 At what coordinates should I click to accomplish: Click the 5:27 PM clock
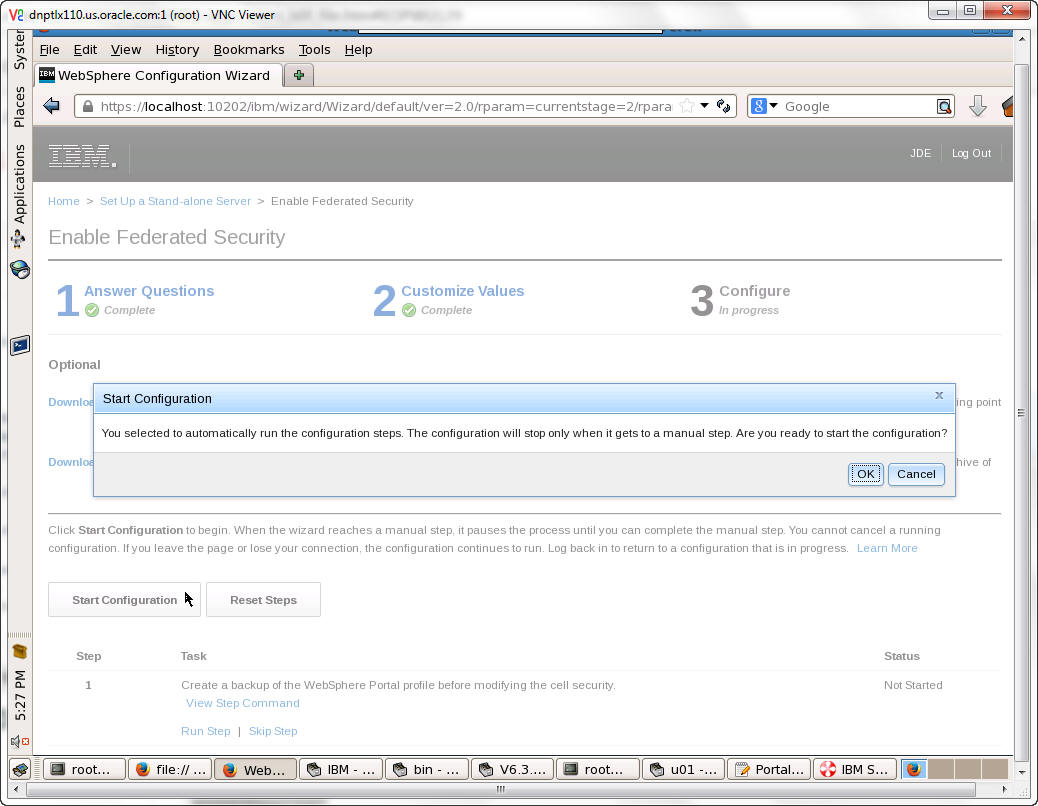[20, 695]
